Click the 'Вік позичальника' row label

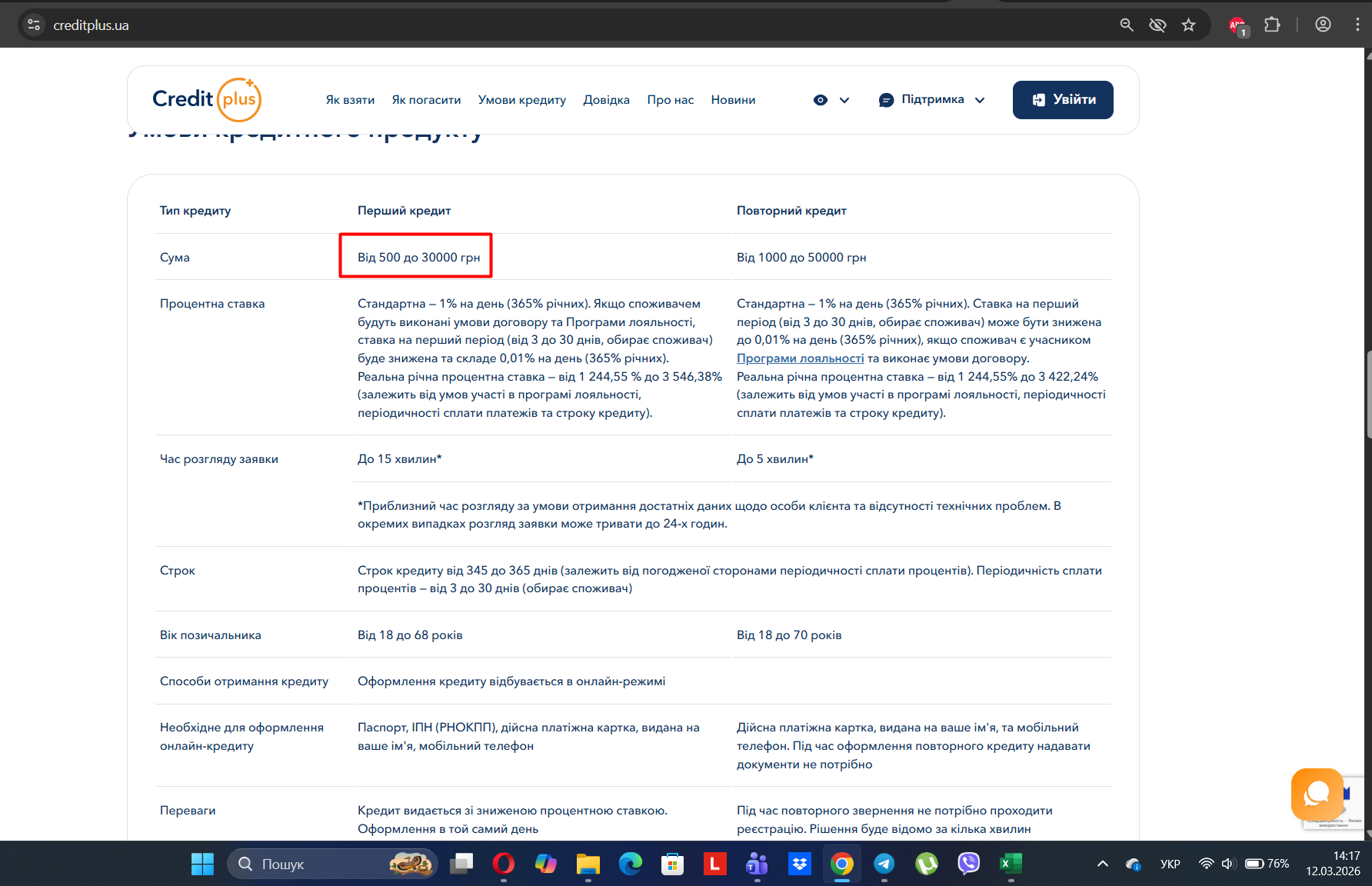[x=211, y=635]
